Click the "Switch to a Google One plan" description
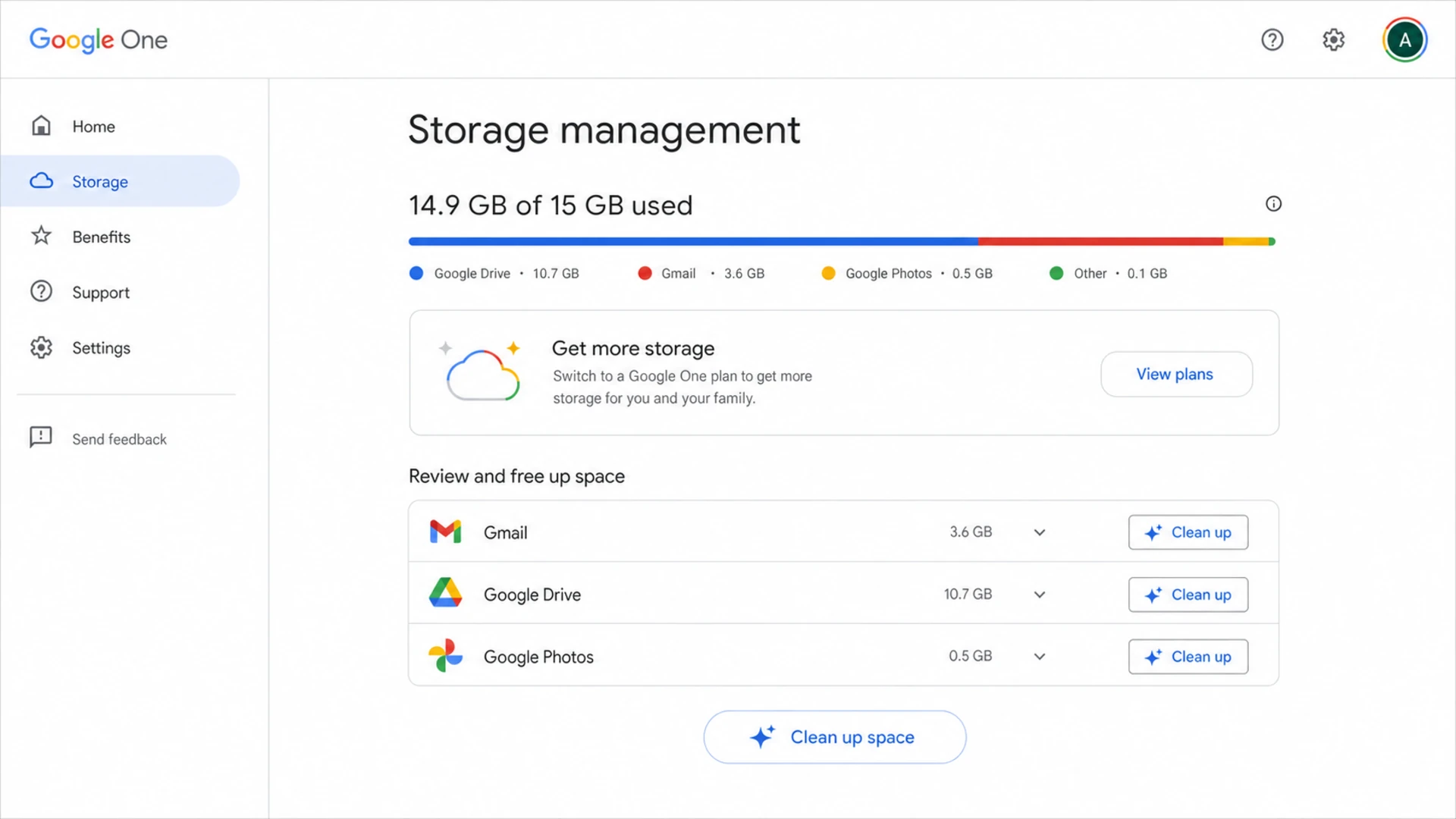This screenshot has width=1456, height=819. click(682, 387)
